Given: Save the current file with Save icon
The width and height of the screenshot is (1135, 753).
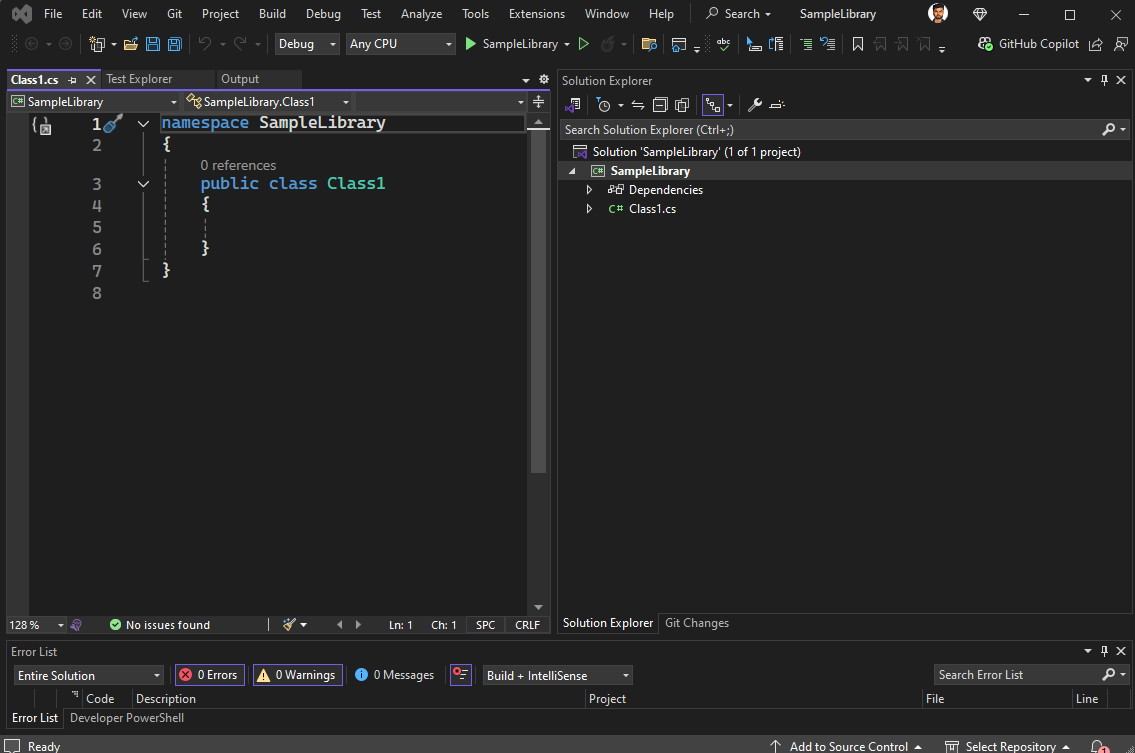Looking at the screenshot, I should point(153,44).
